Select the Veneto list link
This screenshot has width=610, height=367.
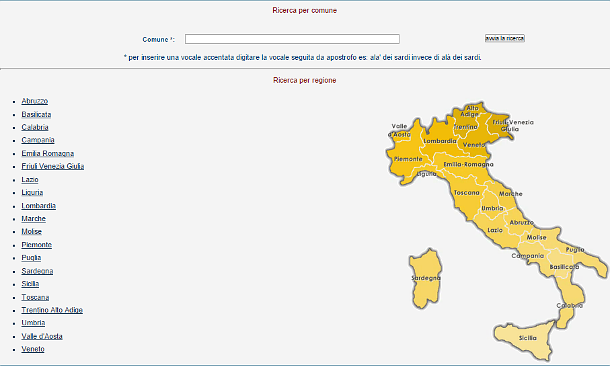click(33, 349)
